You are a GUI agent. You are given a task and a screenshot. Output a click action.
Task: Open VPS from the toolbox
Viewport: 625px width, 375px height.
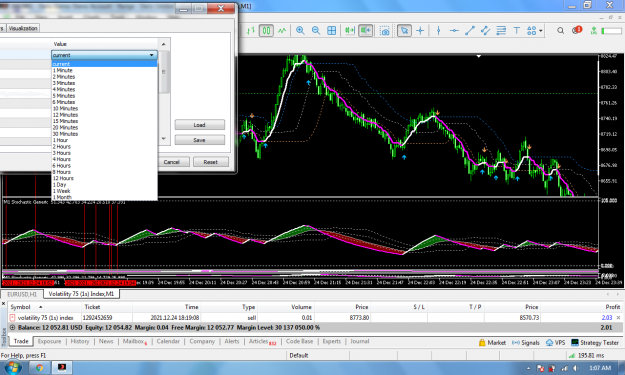click(x=555, y=343)
